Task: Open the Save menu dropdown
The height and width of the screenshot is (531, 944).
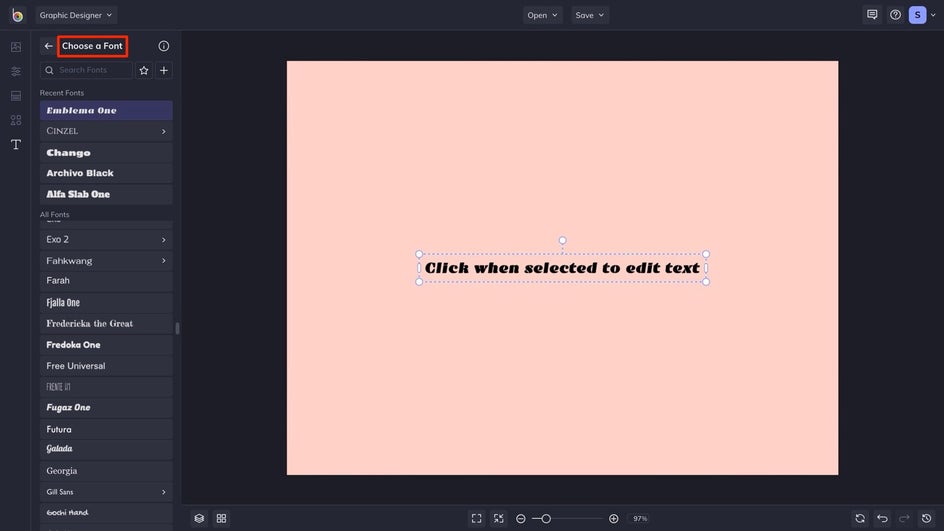Action: tap(589, 15)
